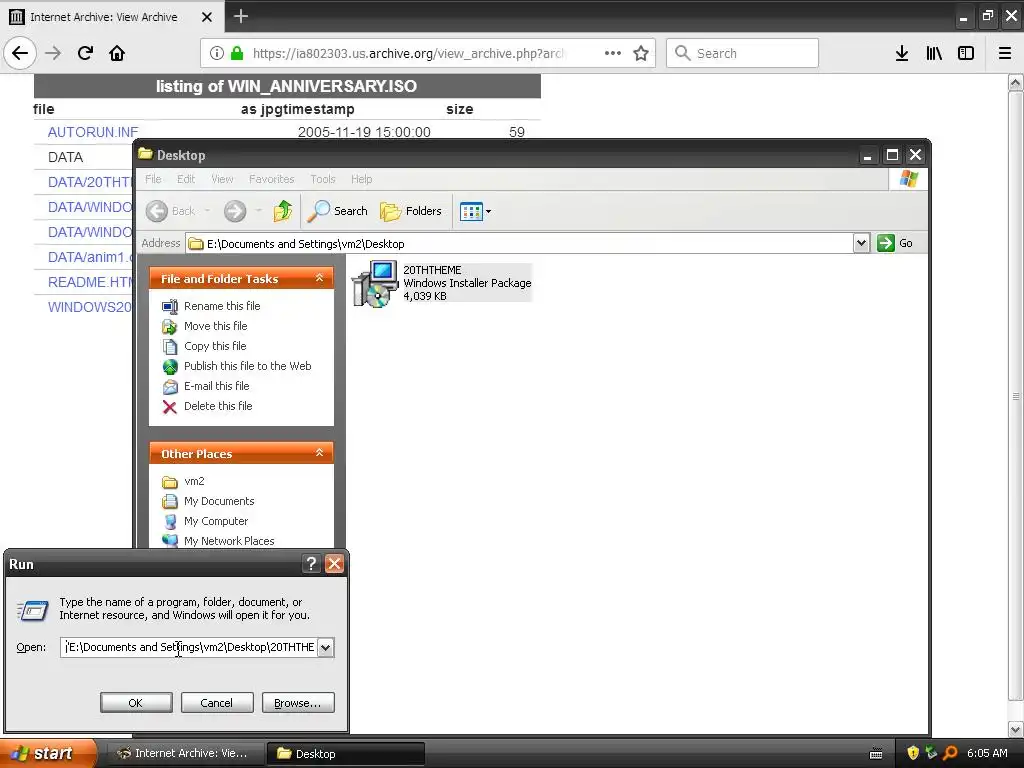Open Explorer Edit menu

tap(186, 179)
